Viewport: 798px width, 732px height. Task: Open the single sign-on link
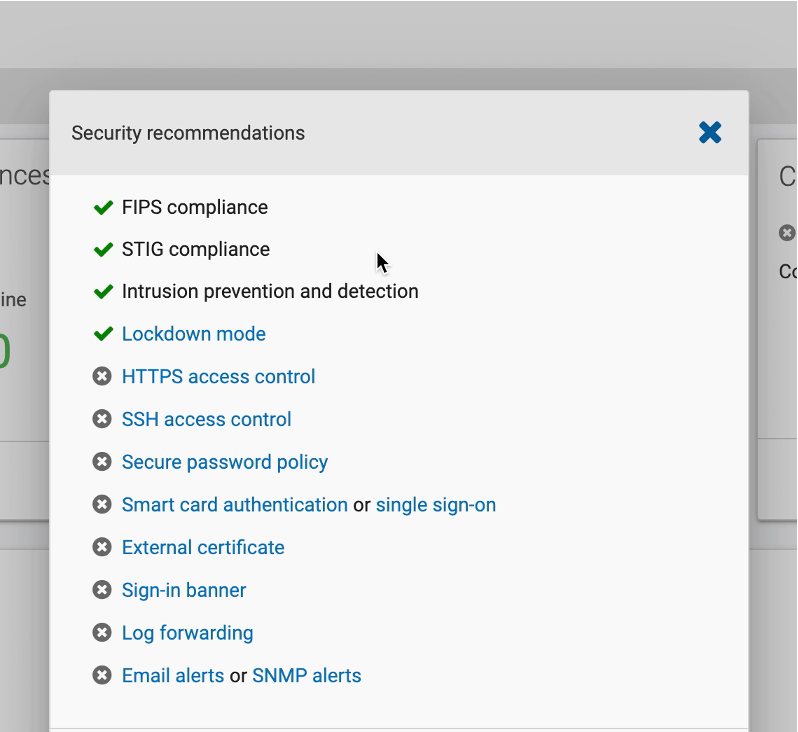pyautogui.click(x=436, y=505)
